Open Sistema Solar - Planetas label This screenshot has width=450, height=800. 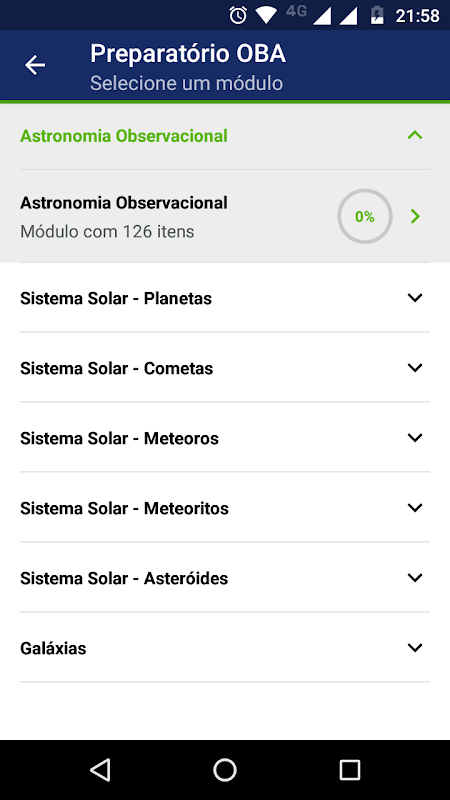pyautogui.click(x=116, y=298)
